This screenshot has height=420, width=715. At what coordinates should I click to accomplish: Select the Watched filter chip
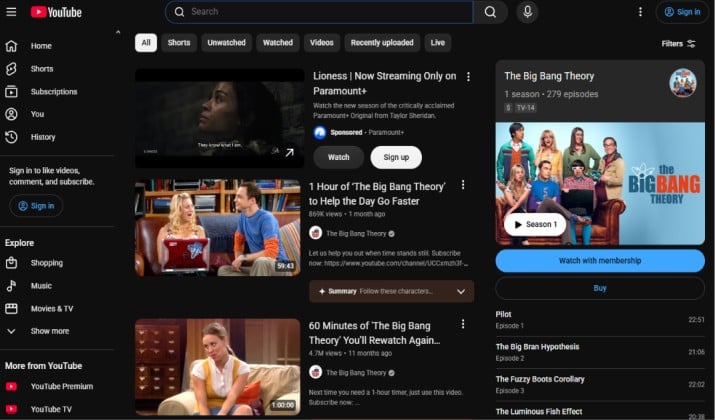point(278,42)
